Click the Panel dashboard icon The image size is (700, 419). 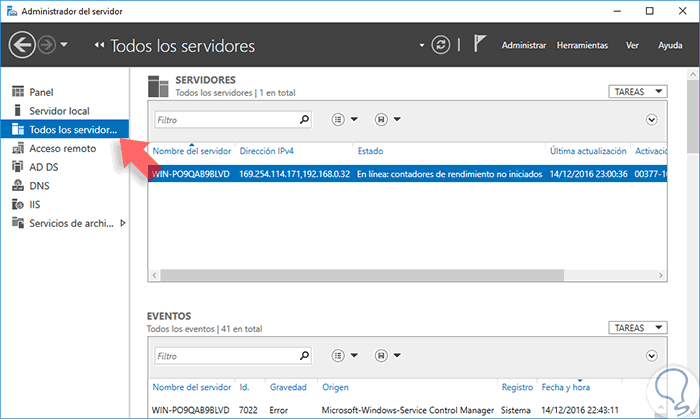coord(18,91)
